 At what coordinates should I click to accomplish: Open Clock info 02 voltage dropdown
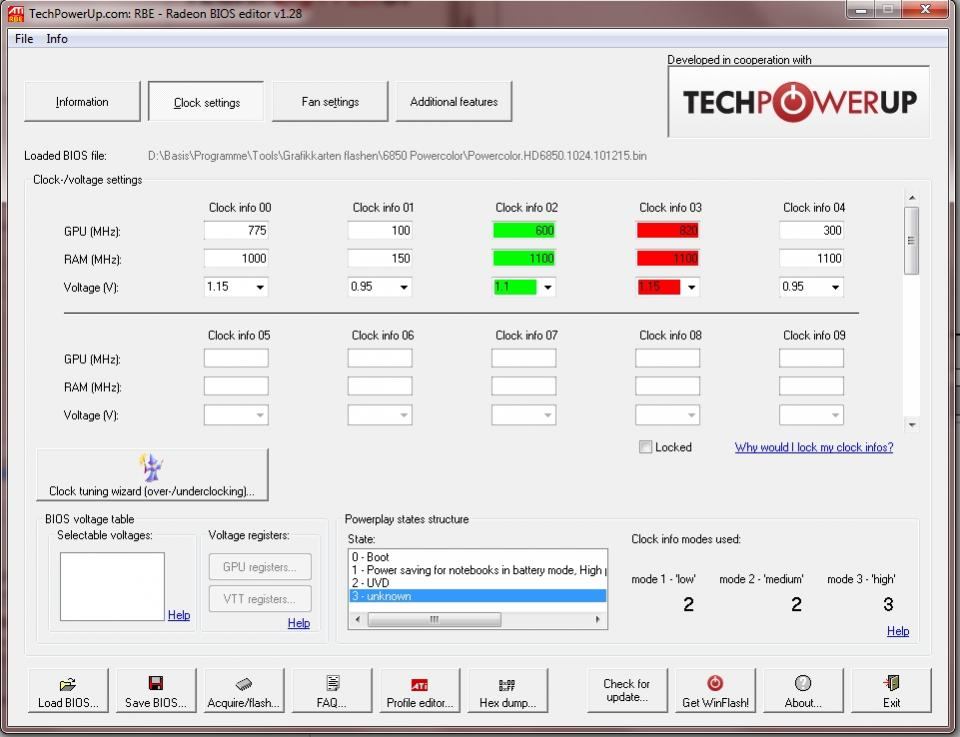coord(548,287)
